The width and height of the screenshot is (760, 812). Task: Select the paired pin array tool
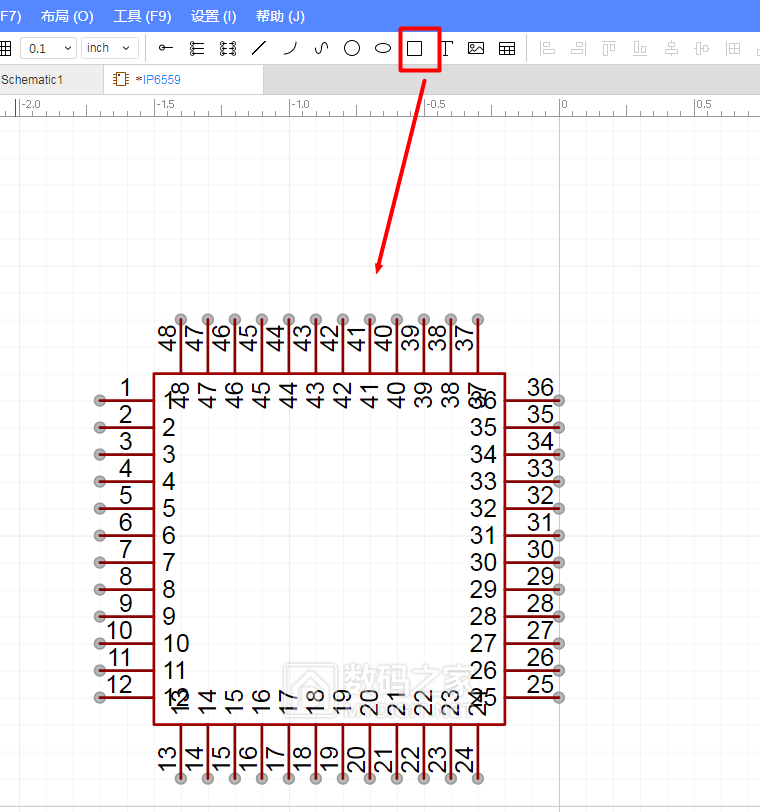228,48
